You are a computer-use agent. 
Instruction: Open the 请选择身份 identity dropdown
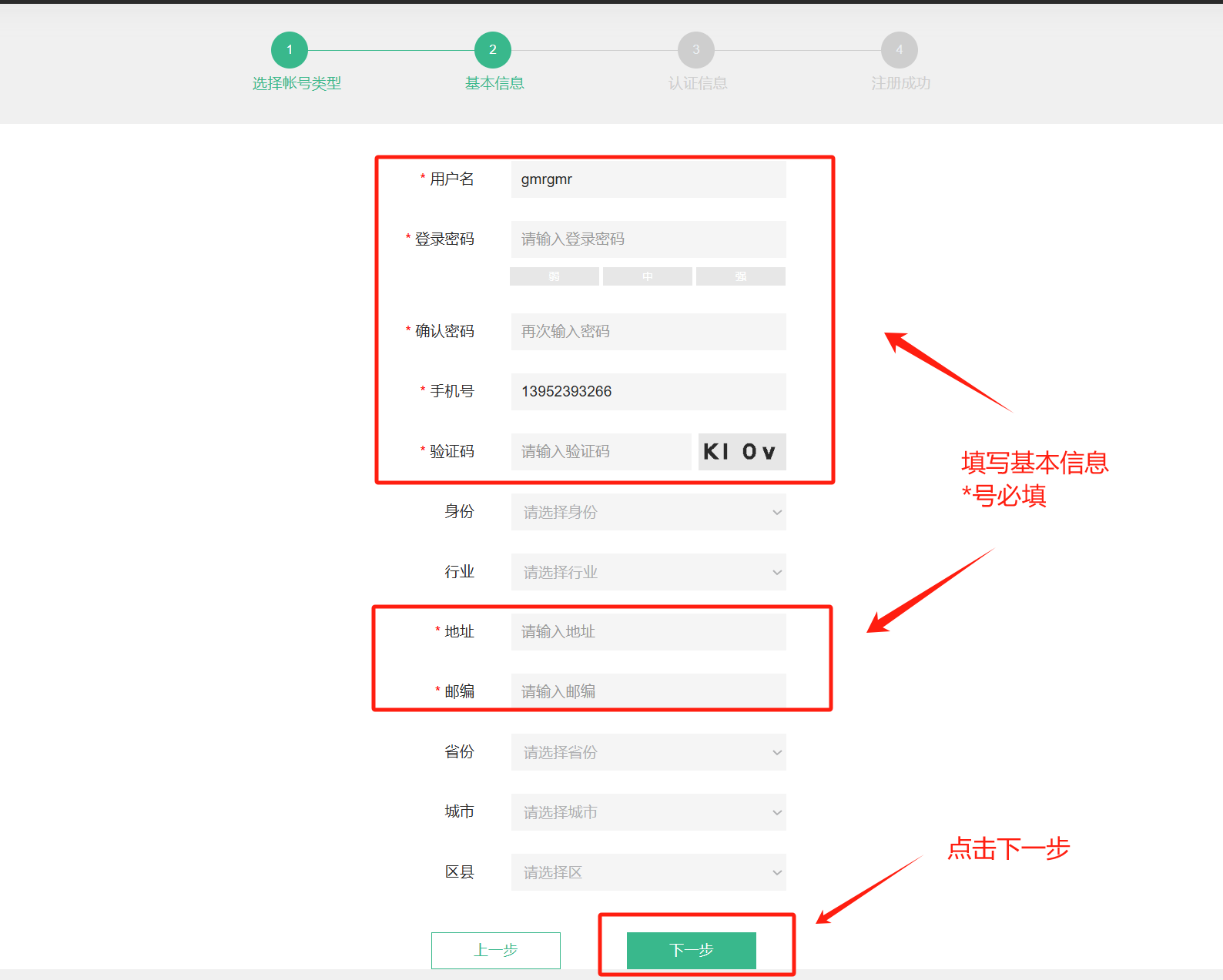(648, 512)
